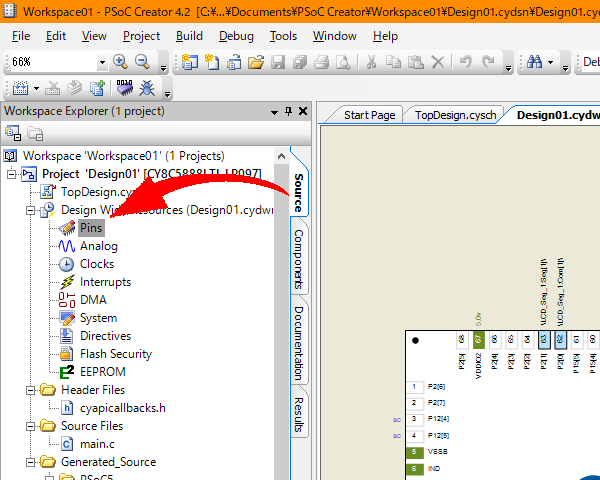This screenshot has height=480, width=600.
Task: Open the Window menu
Action: point(334,36)
